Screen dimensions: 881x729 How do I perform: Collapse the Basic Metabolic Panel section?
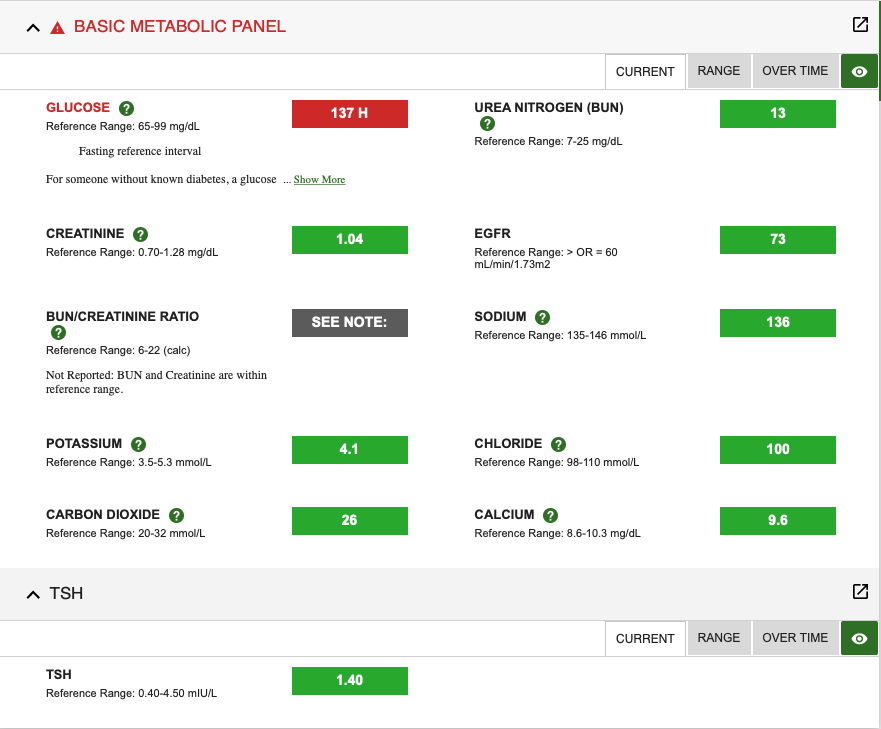tap(33, 28)
